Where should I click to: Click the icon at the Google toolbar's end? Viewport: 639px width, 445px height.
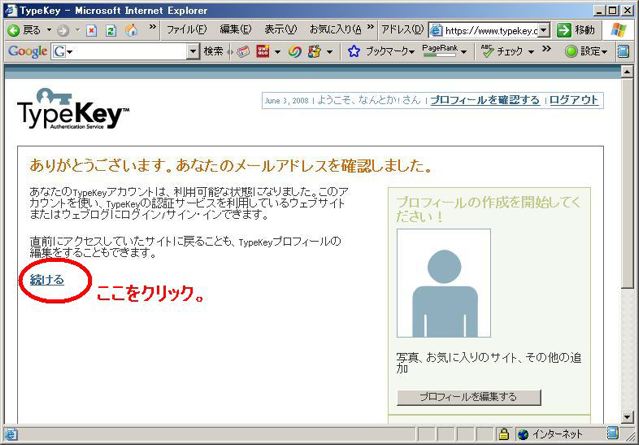[x=623, y=51]
